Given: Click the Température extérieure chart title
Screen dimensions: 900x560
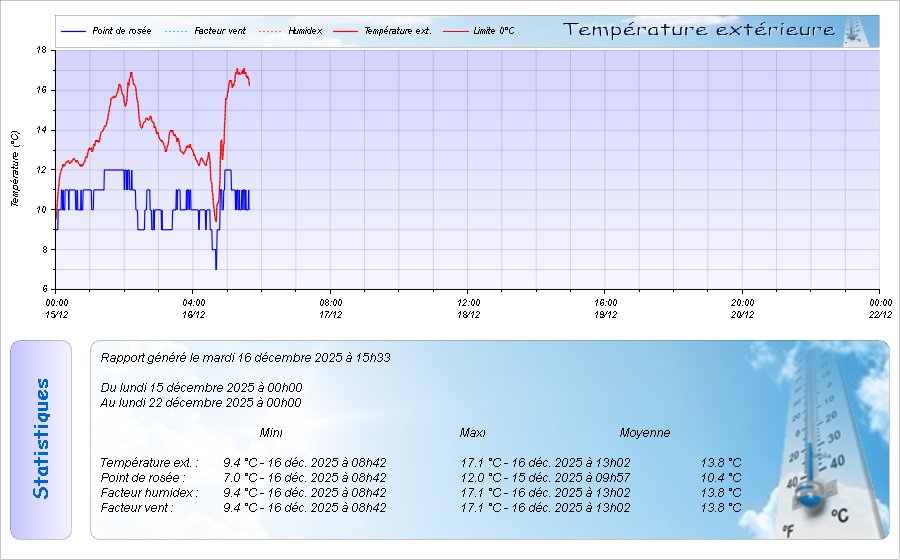Looking at the screenshot, I should [x=699, y=30].
